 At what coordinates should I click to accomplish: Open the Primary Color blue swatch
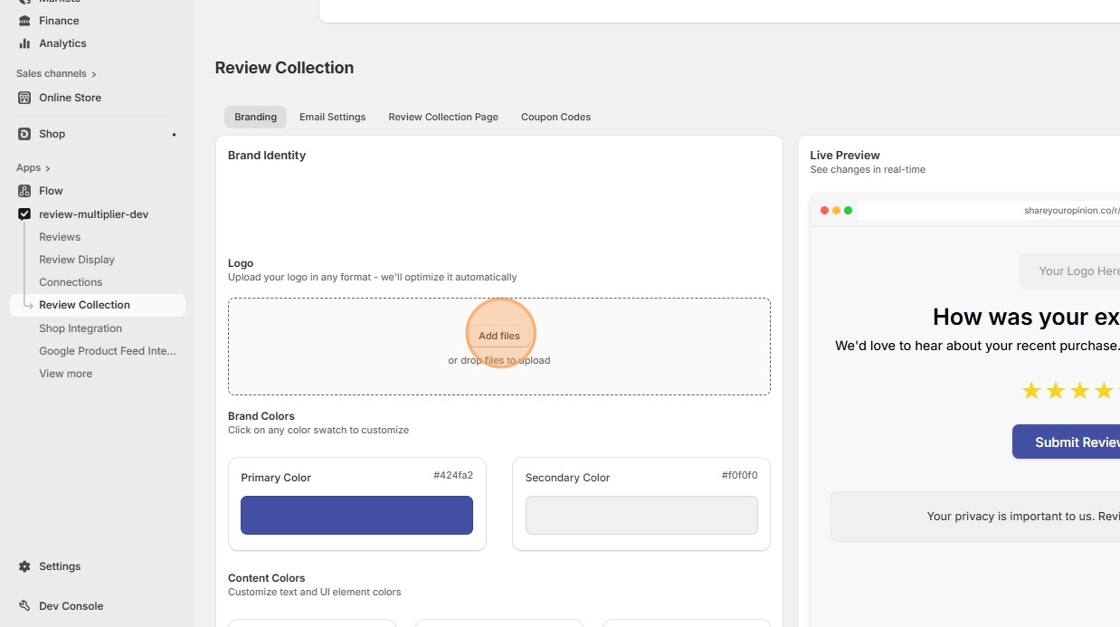tap(356, 515)
